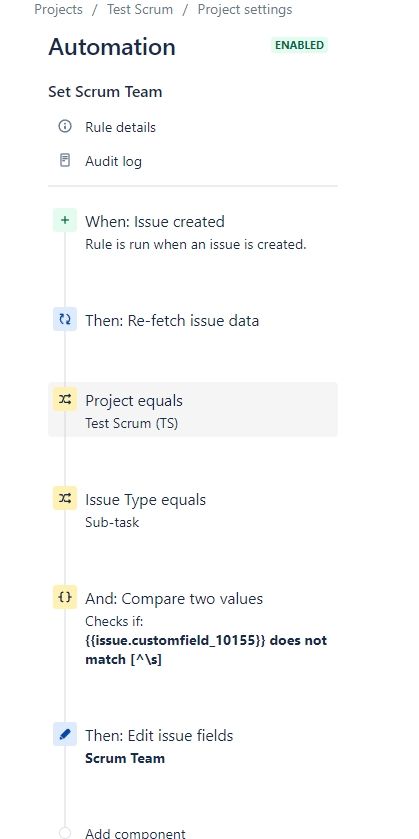This screenshot has height=839, width=419.
Task: Select Then: Re-fetch issue data step
Action: tap(193, 320)
